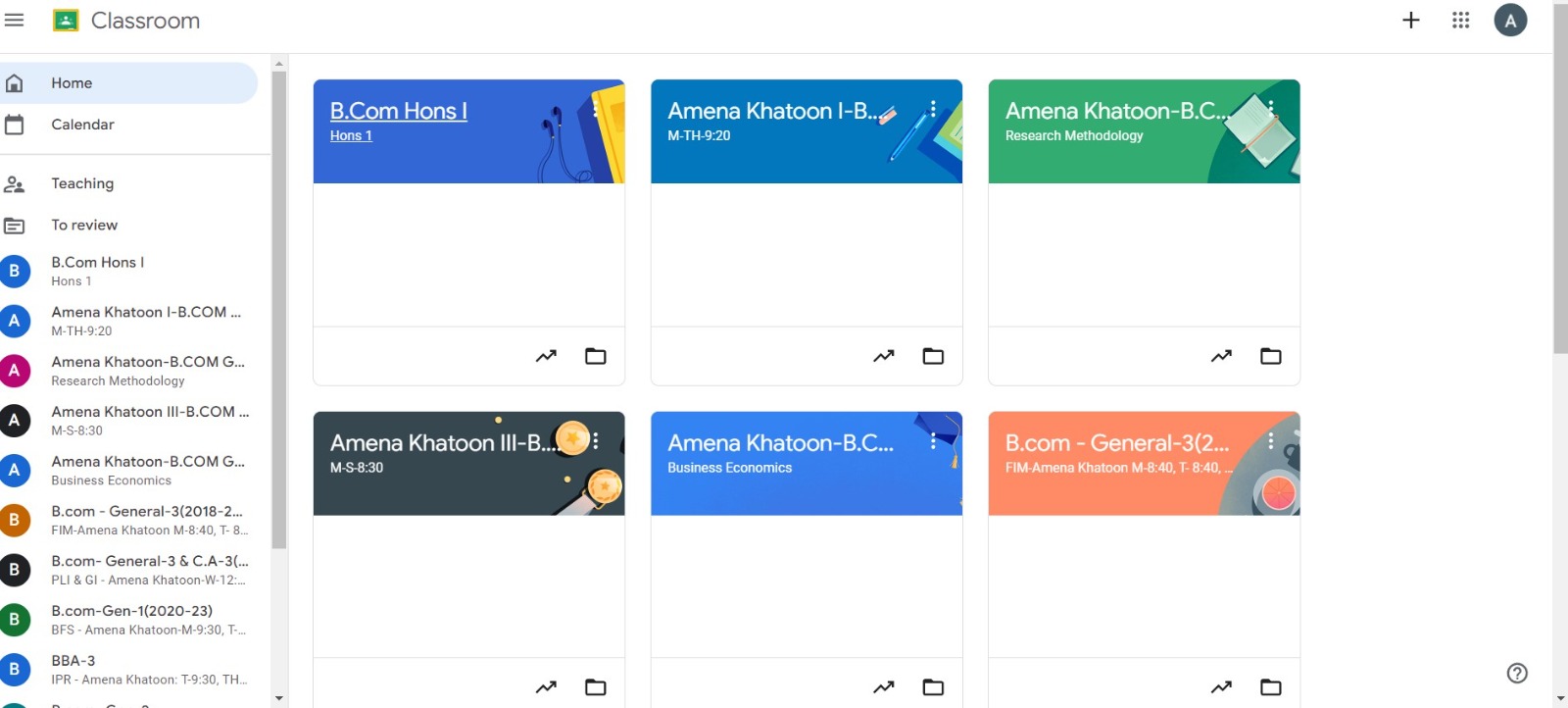Open the Google apps grid
Image resolution: width=1568 pixels, height=708 pixels.
1460,21
